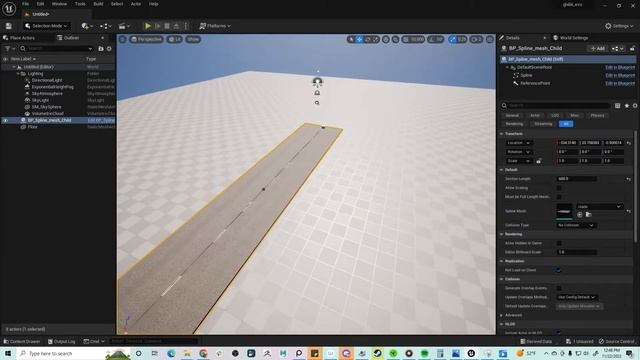Select the viewport select mode arrow tool

pyautogui.click(x=351, y=39)
